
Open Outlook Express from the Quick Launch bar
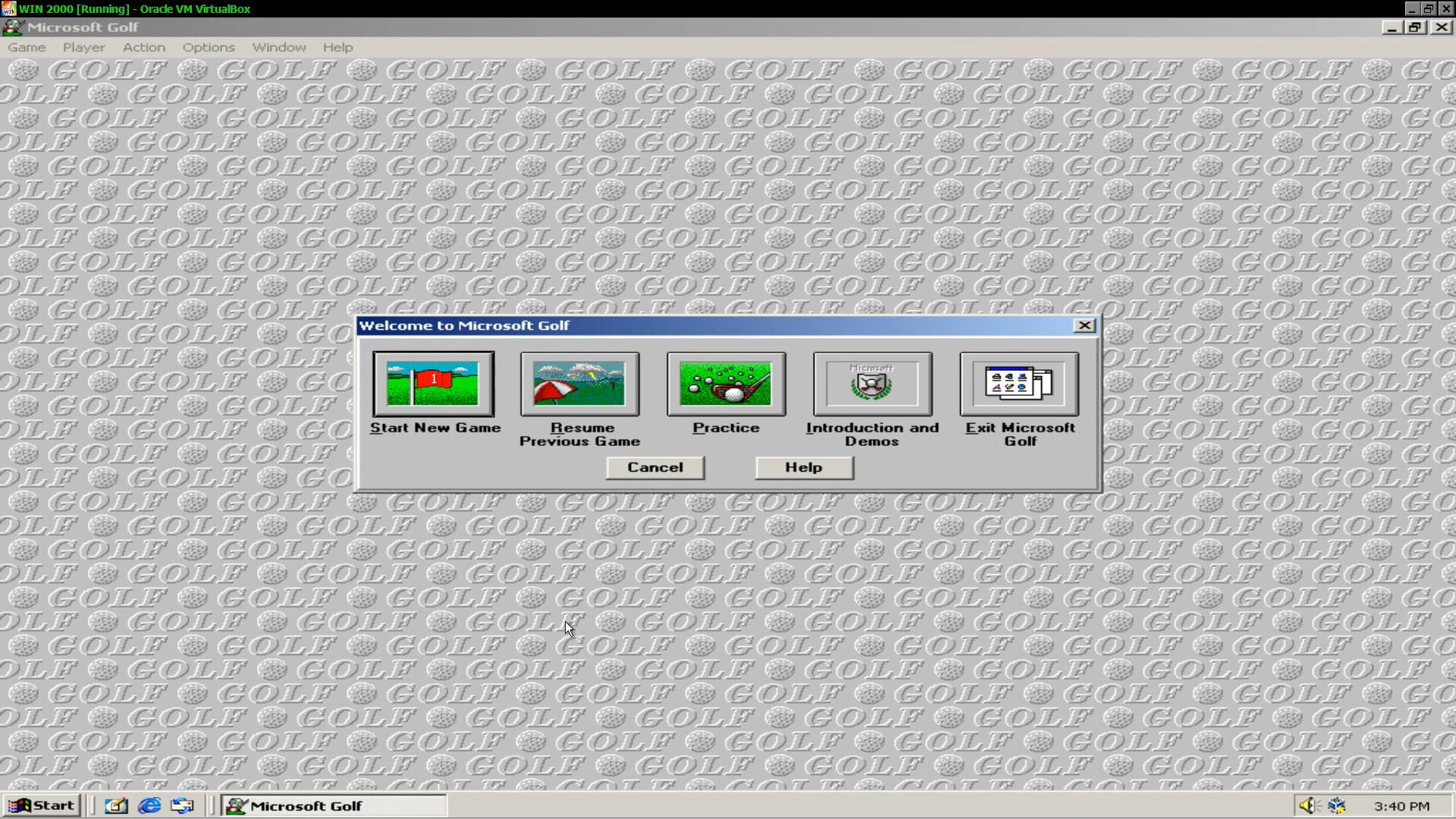[181, 805]
